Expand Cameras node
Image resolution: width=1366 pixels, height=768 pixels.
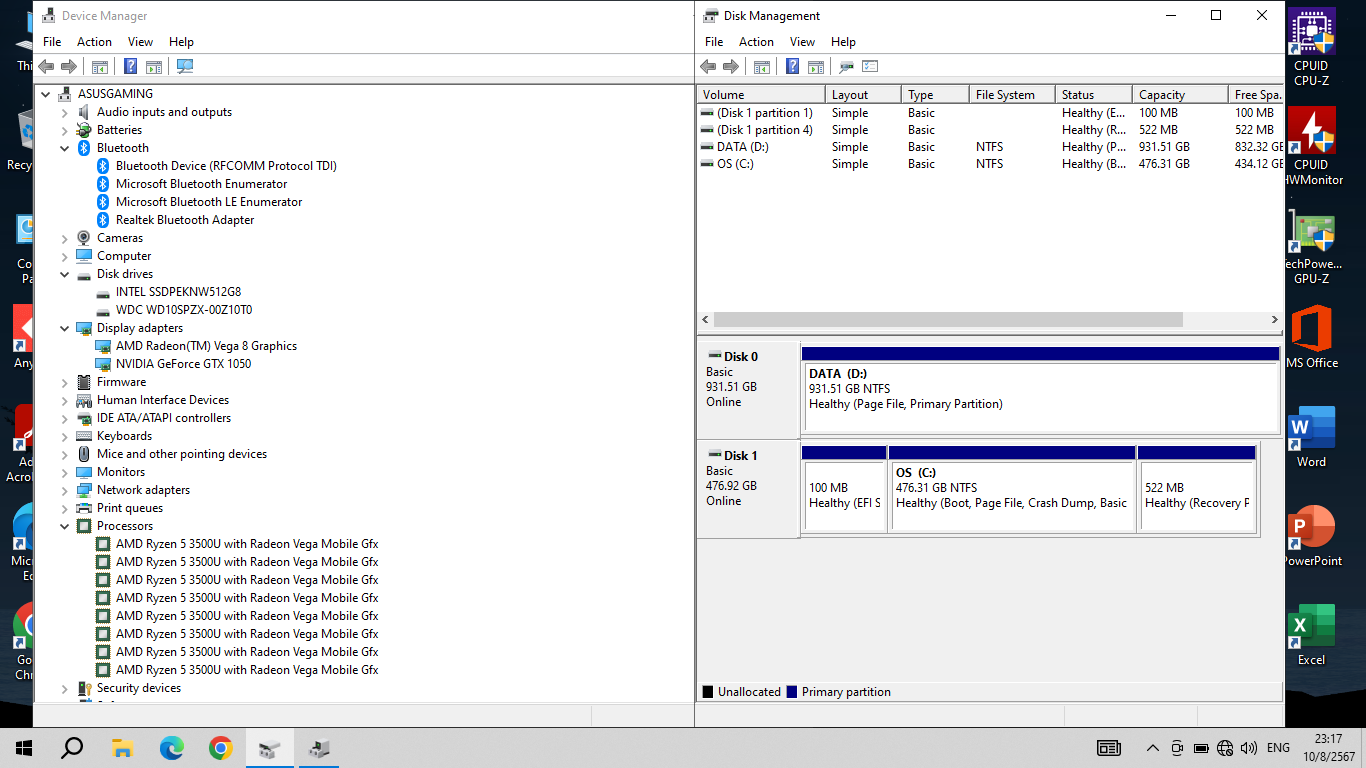coord(65,238)
